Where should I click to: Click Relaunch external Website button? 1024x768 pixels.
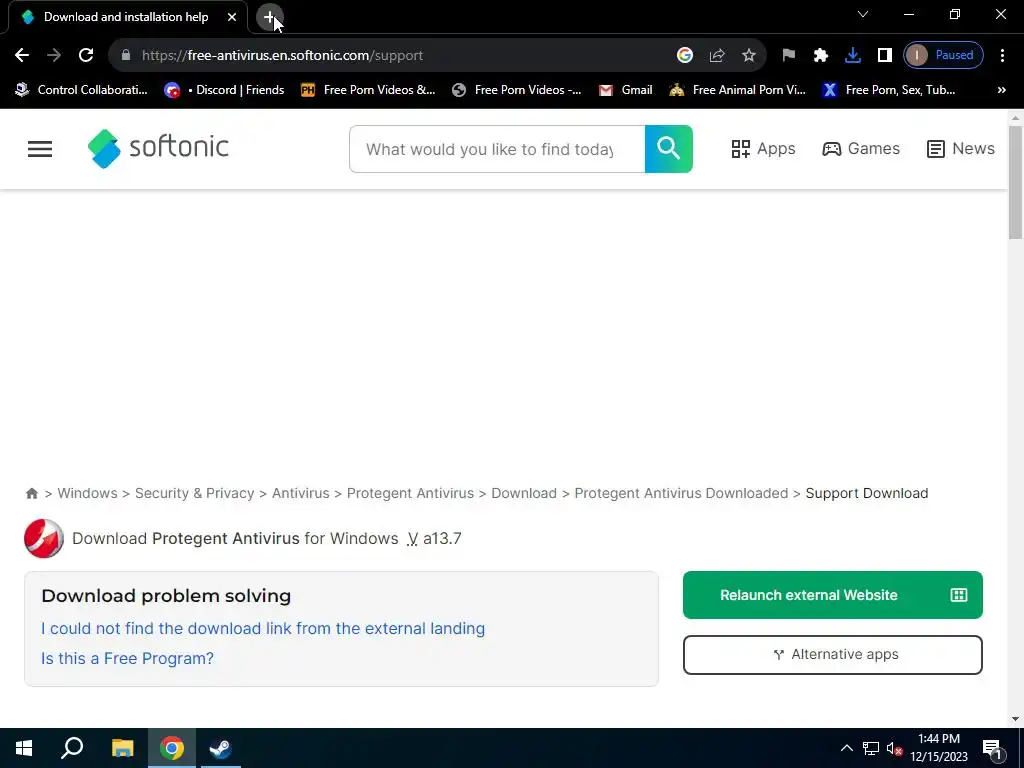click(x=833, y=595)
